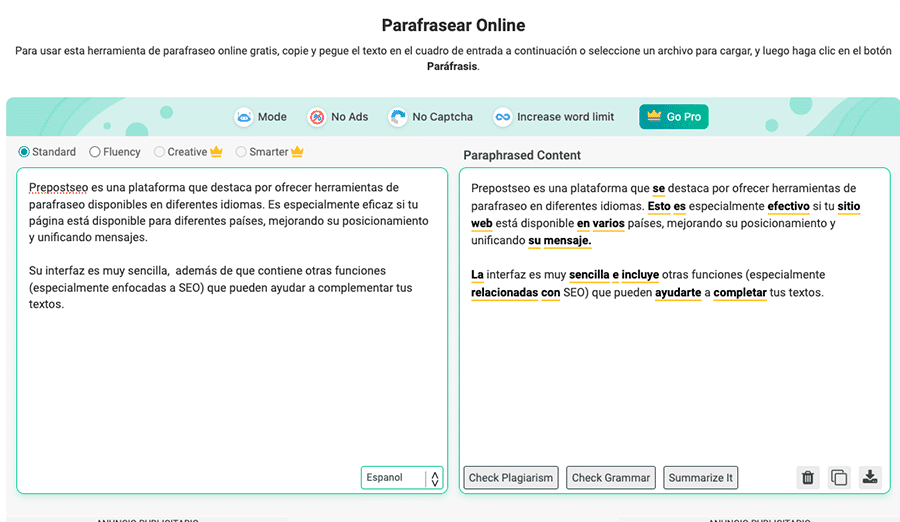Image resolution: width=900 pixels, height=522 pixels.
Task: Click the Go Pro button
Action: point(674,117)
